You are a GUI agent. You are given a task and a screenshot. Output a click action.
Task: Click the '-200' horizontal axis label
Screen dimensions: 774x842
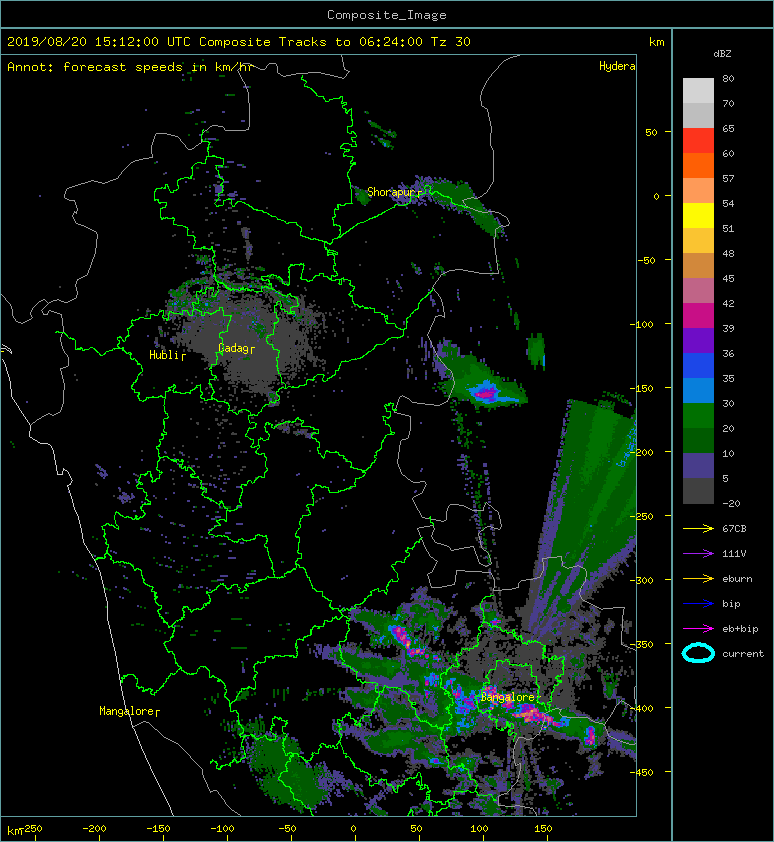[x=94, y=829]
